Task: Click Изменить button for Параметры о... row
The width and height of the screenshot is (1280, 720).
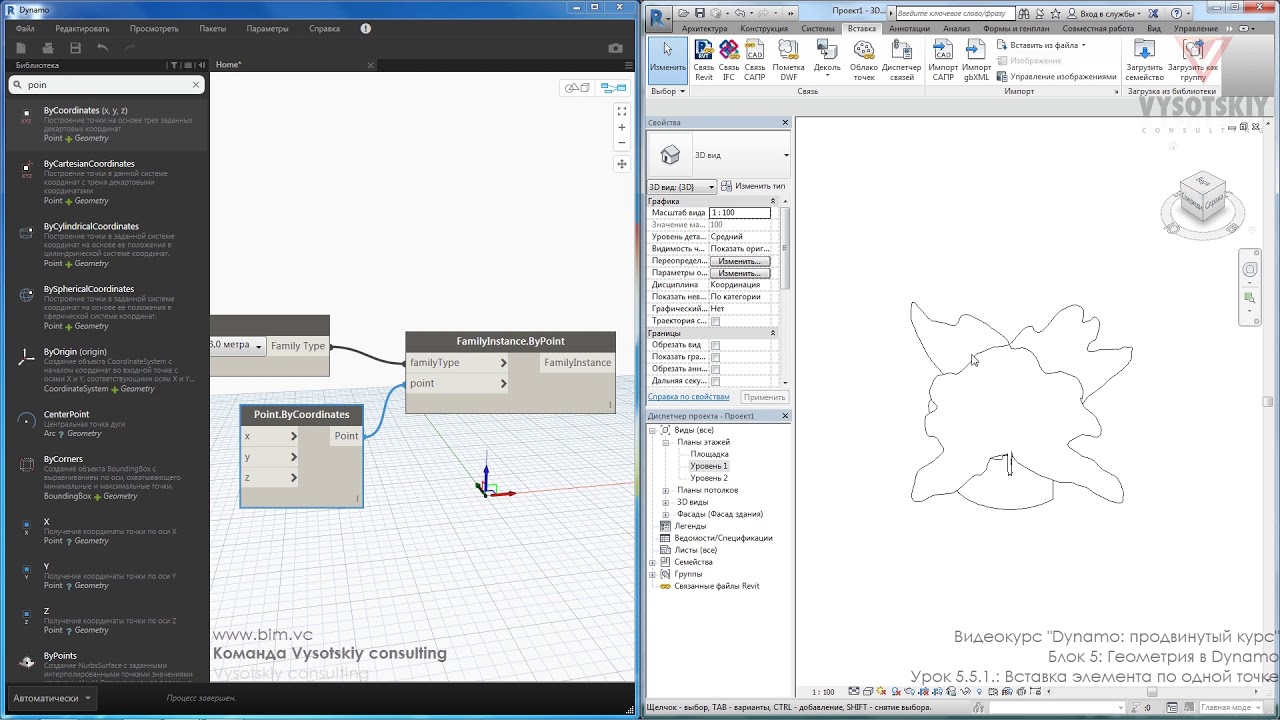Action: (740, 273)
